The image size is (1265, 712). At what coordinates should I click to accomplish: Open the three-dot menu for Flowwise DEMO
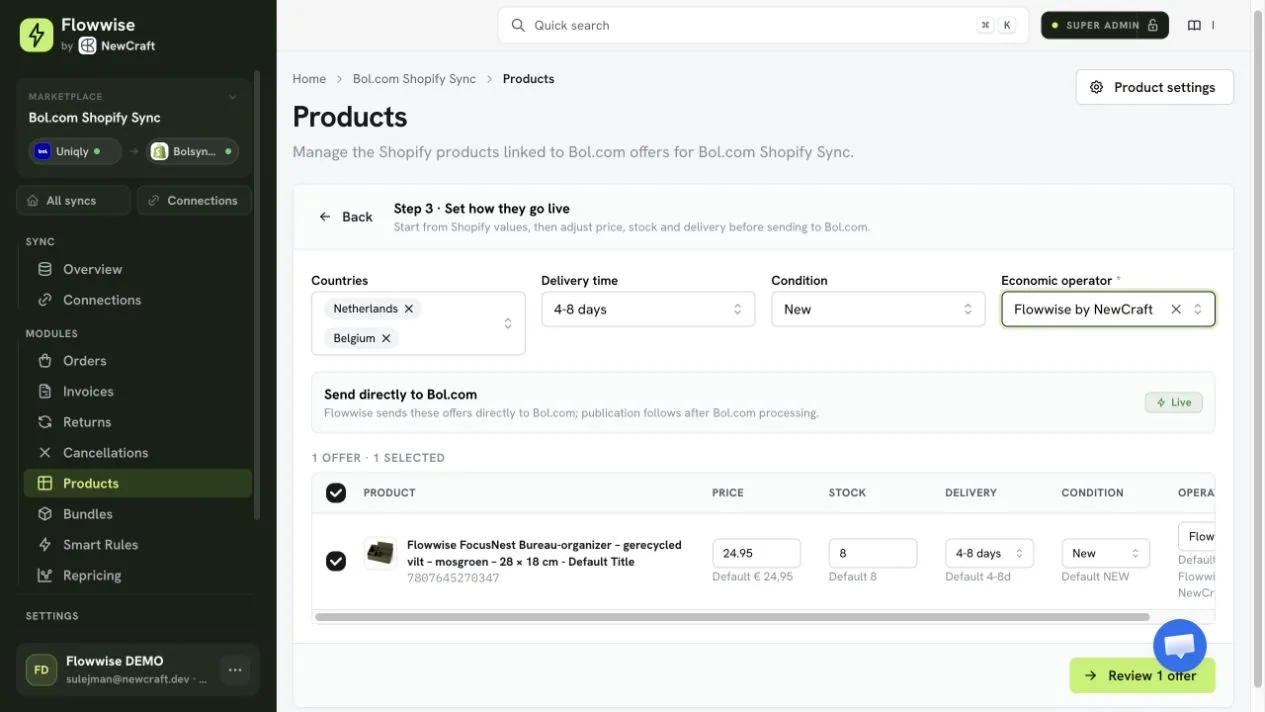tap(235, 670)
